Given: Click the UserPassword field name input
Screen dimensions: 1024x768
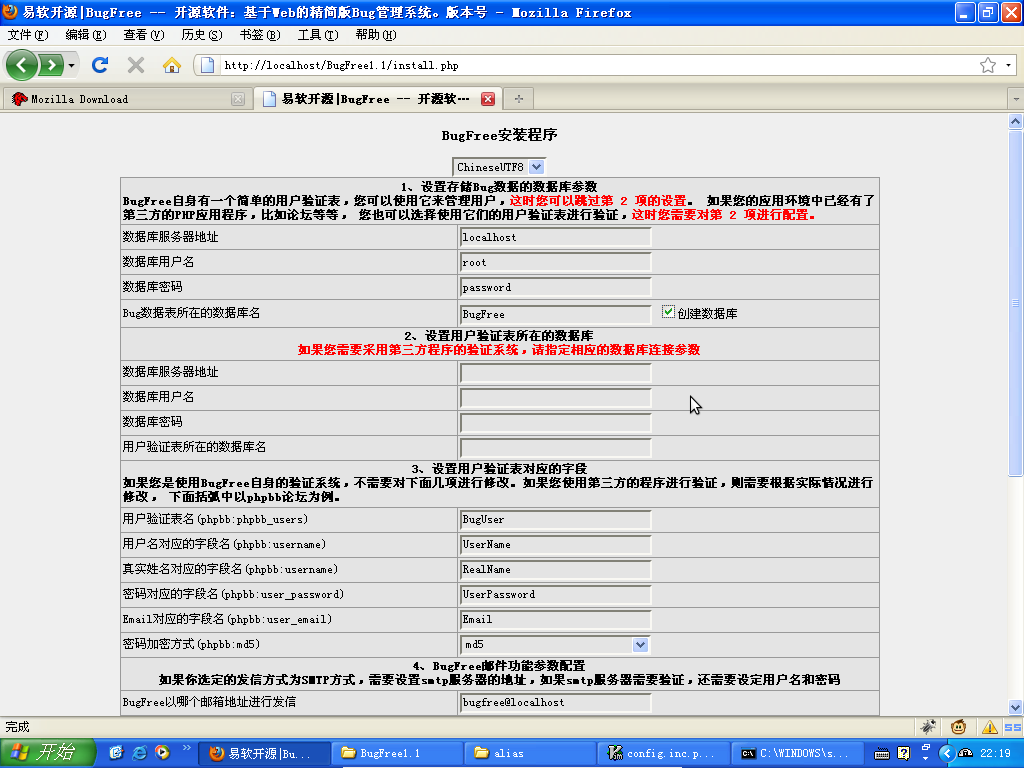Looking at the screenshot, I should pos(555,594).
